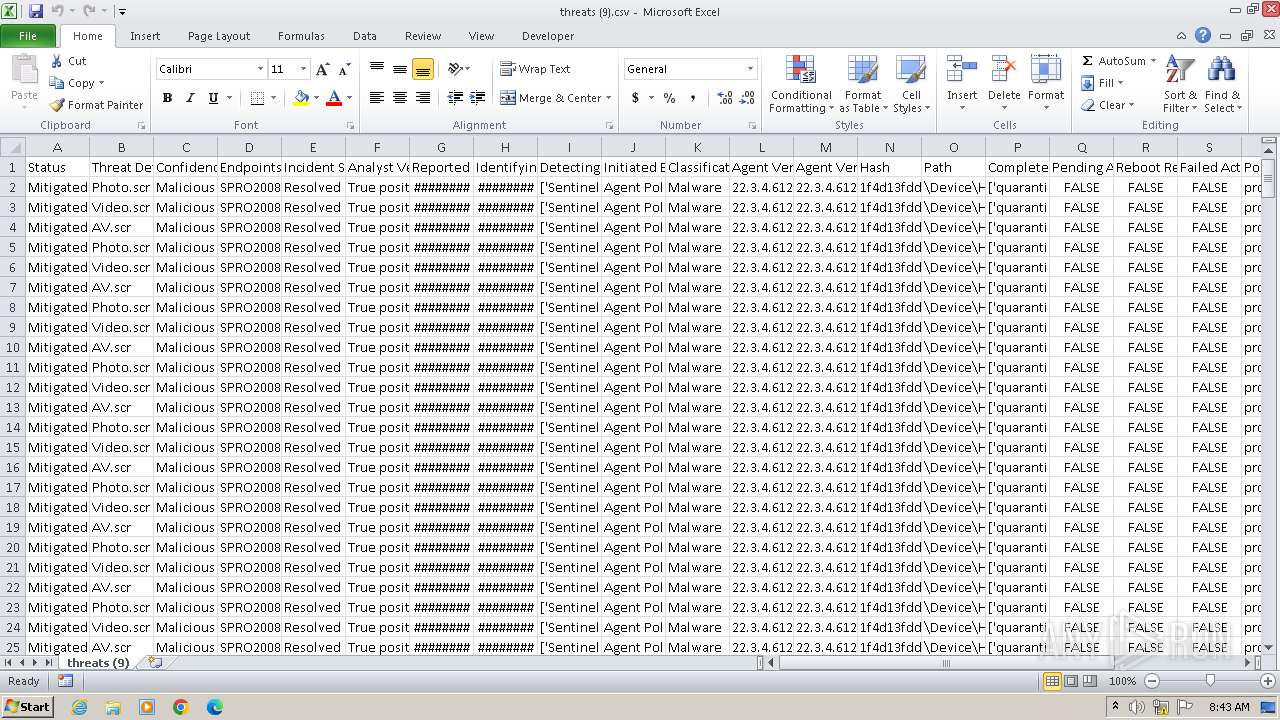Toggle Center alignment
Image resolution: width=1280 pixels, height=720 pixels.
(400, 98)
